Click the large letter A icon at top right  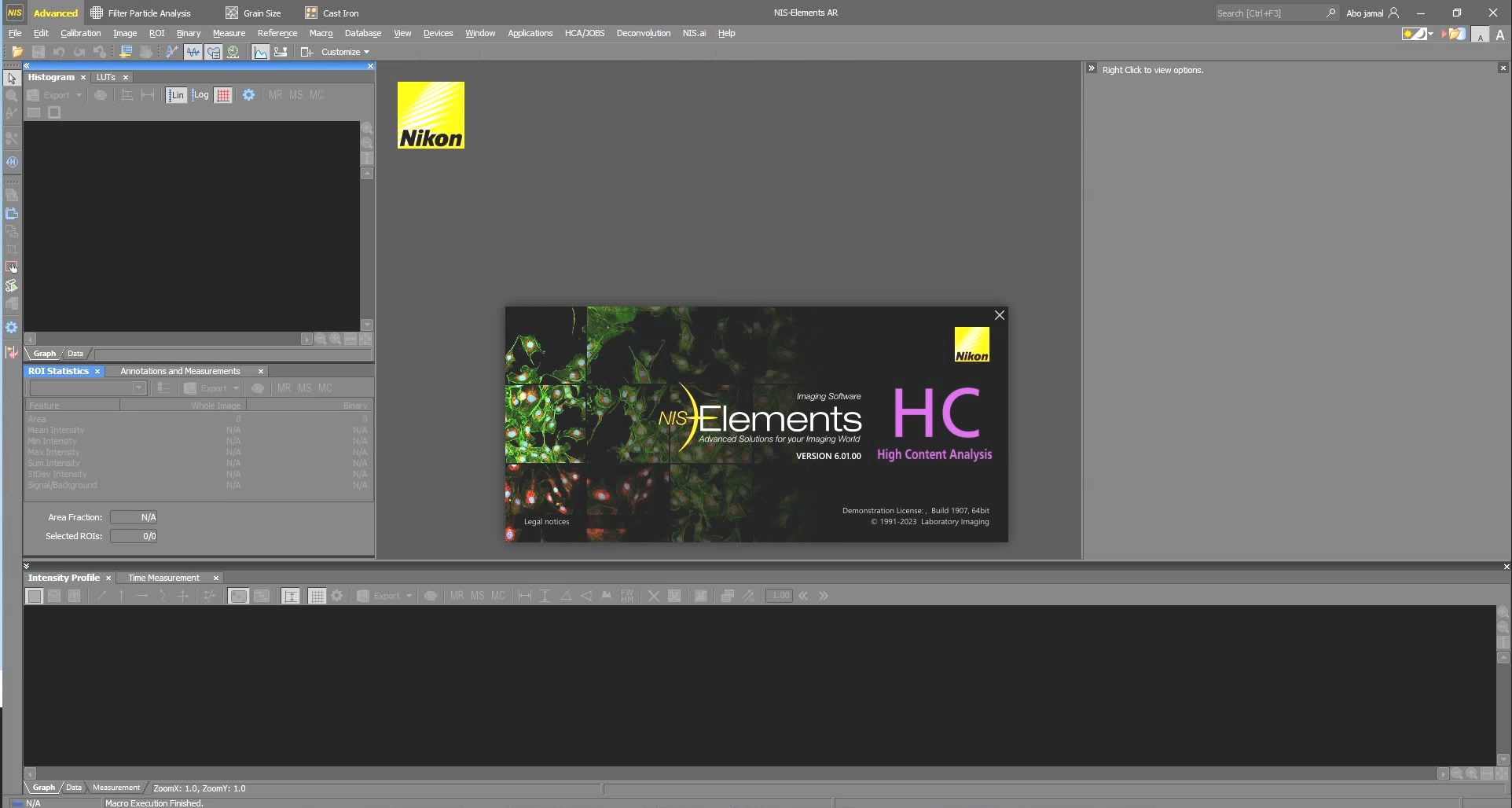click(x=1500, y=35)
